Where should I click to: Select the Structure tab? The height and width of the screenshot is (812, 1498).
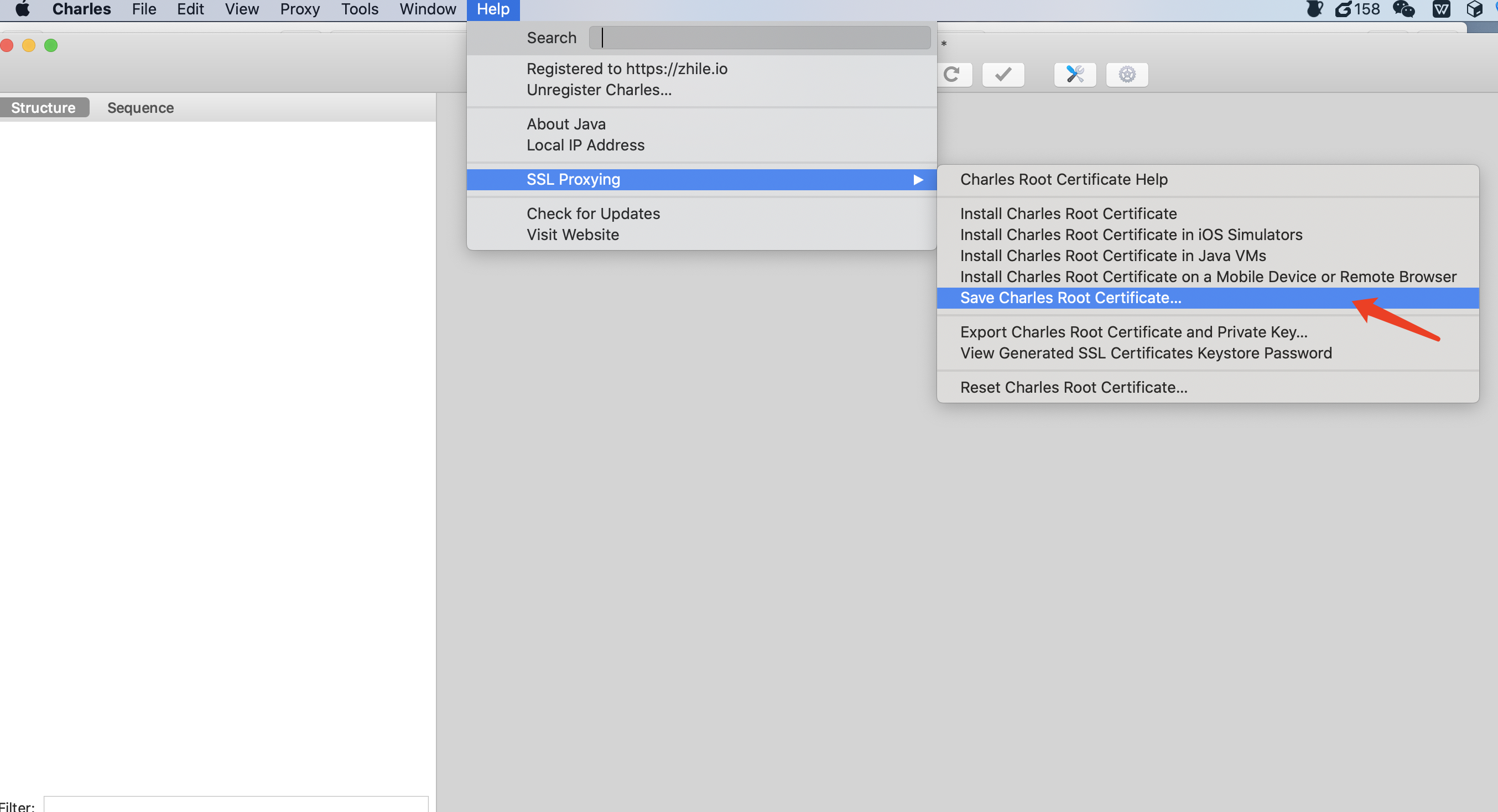[43, 108]
